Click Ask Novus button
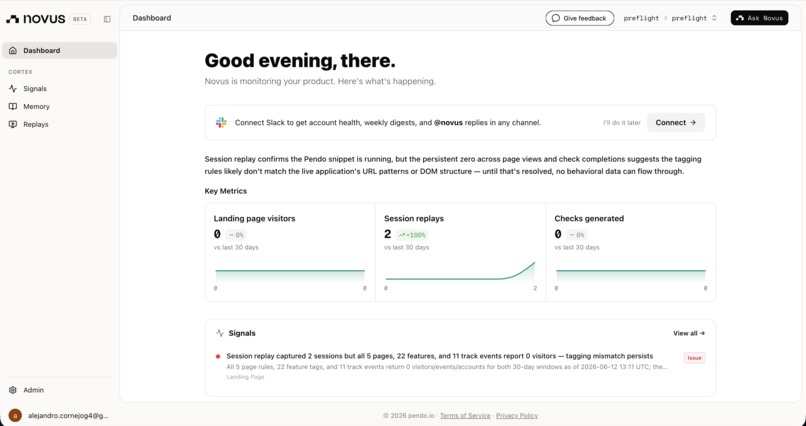Viewport: 806px width, 426px height. pyautogui.click(x=759, y=18)
